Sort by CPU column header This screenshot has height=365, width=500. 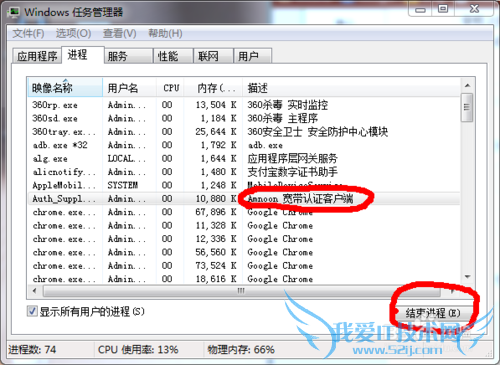point(170,88)
